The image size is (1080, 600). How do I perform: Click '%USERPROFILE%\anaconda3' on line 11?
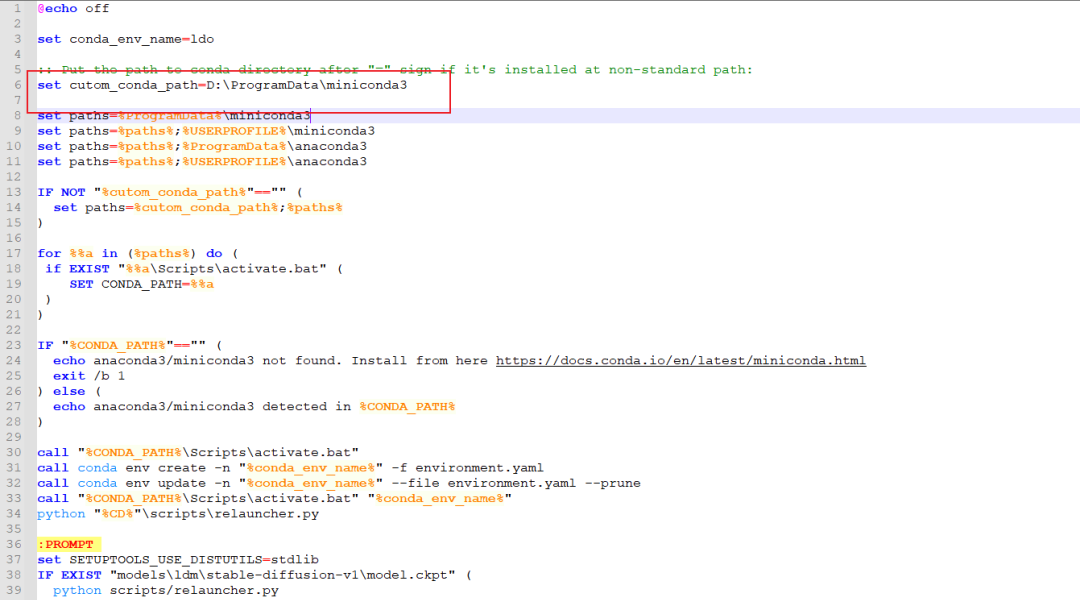274,161
